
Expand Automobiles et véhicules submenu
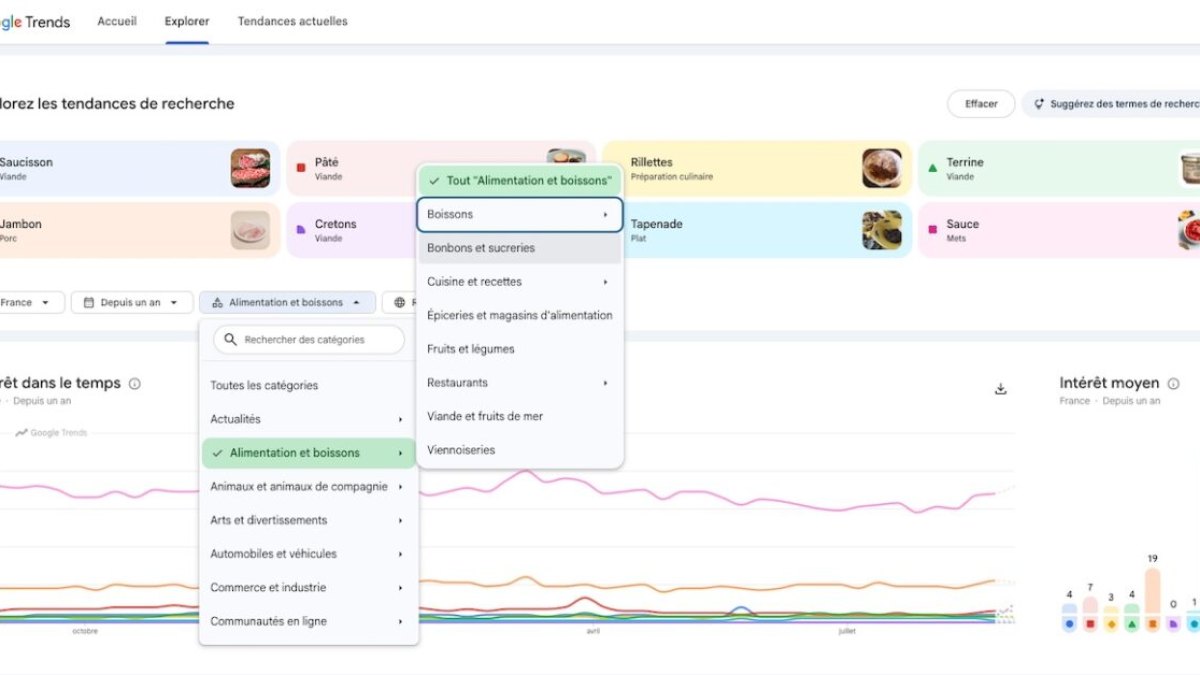309,554
